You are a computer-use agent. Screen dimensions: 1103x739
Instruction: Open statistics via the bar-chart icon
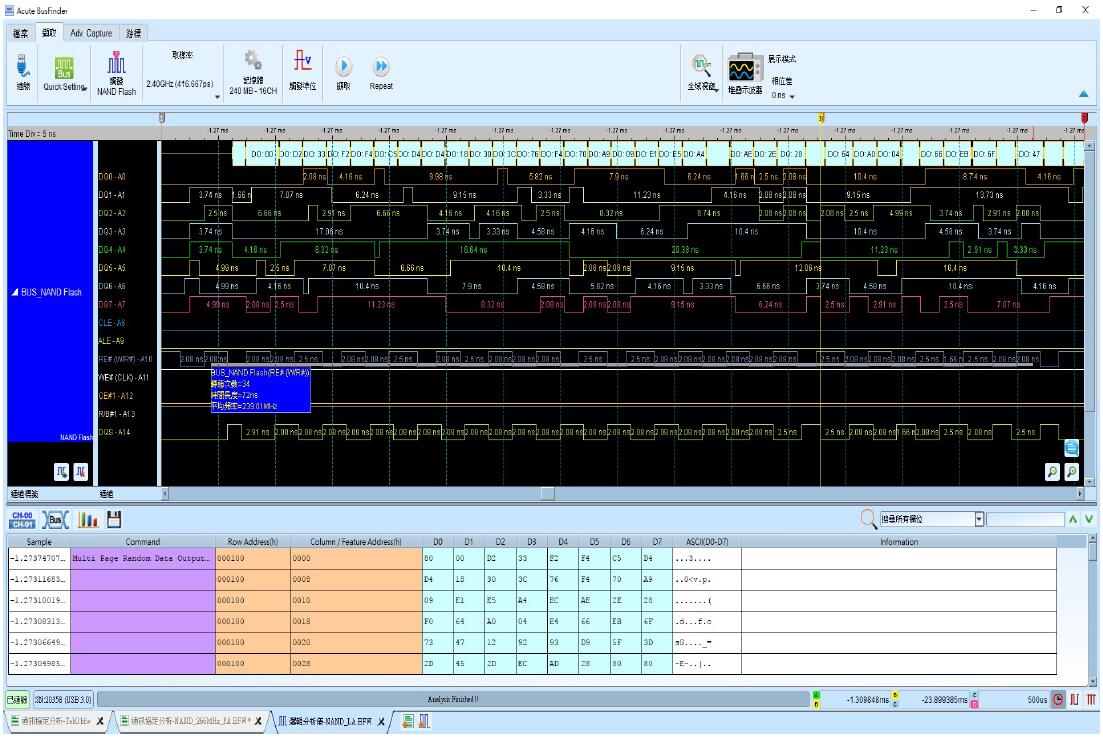[89, 518]
